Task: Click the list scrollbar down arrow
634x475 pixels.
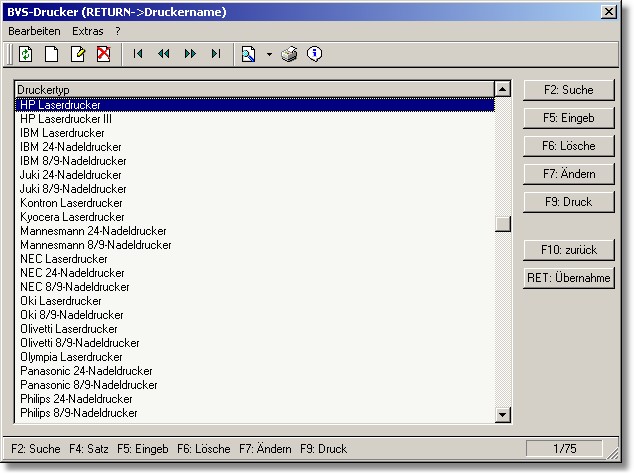Action: (503, 415)
